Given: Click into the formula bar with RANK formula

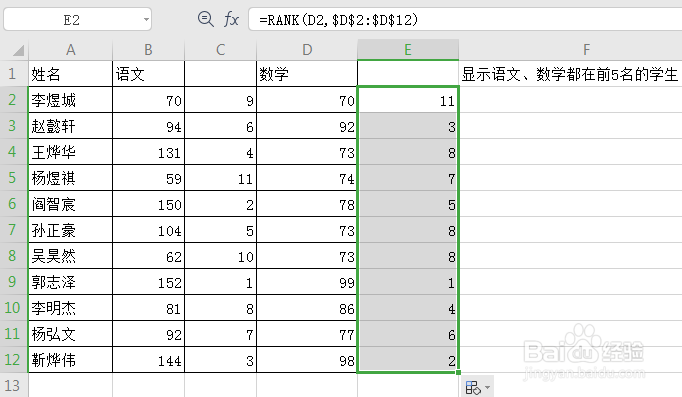Looking at the screenshot, I should (x=465, y=20).
